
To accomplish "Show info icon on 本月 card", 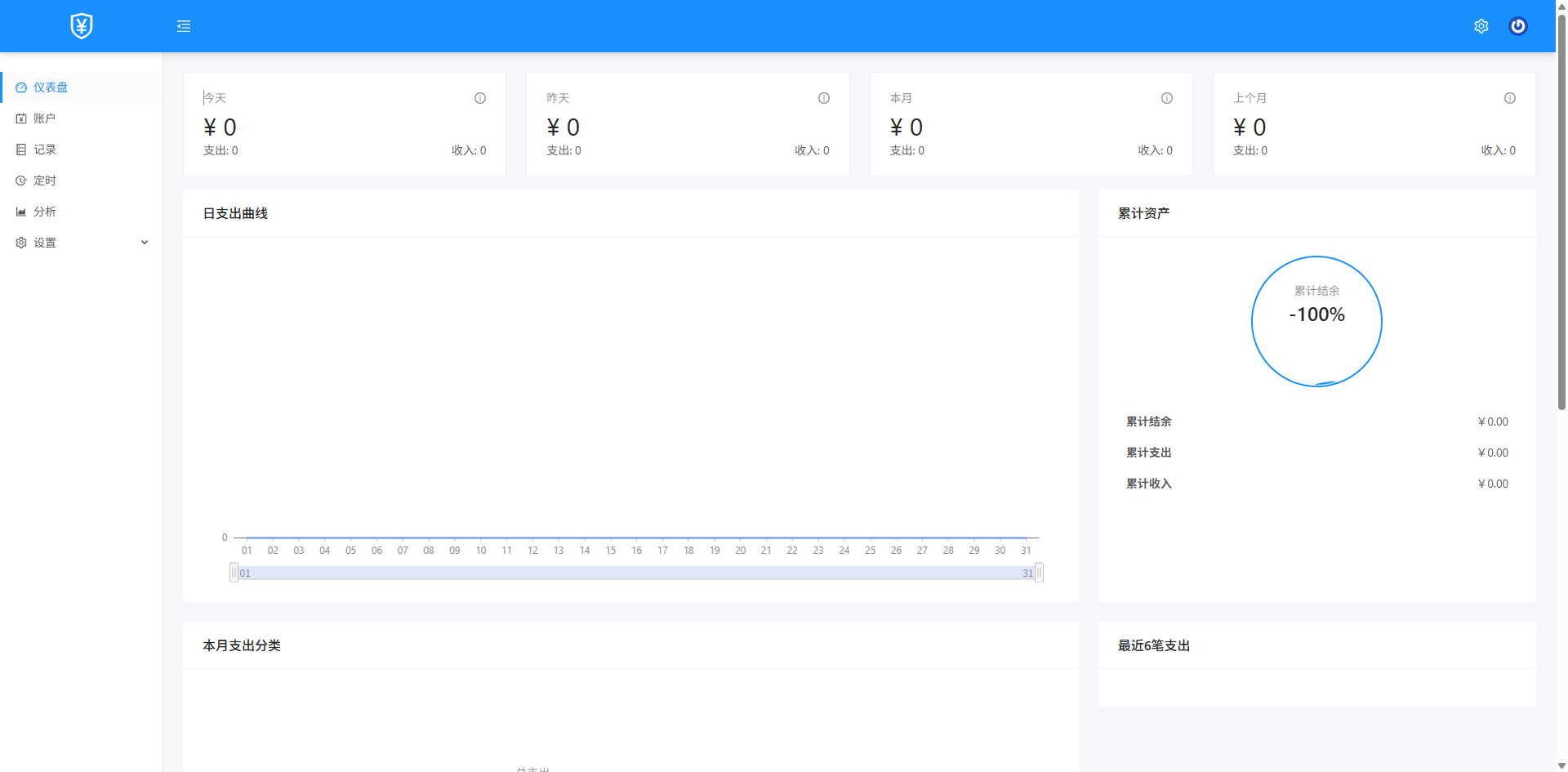I will pos(1167,98).
